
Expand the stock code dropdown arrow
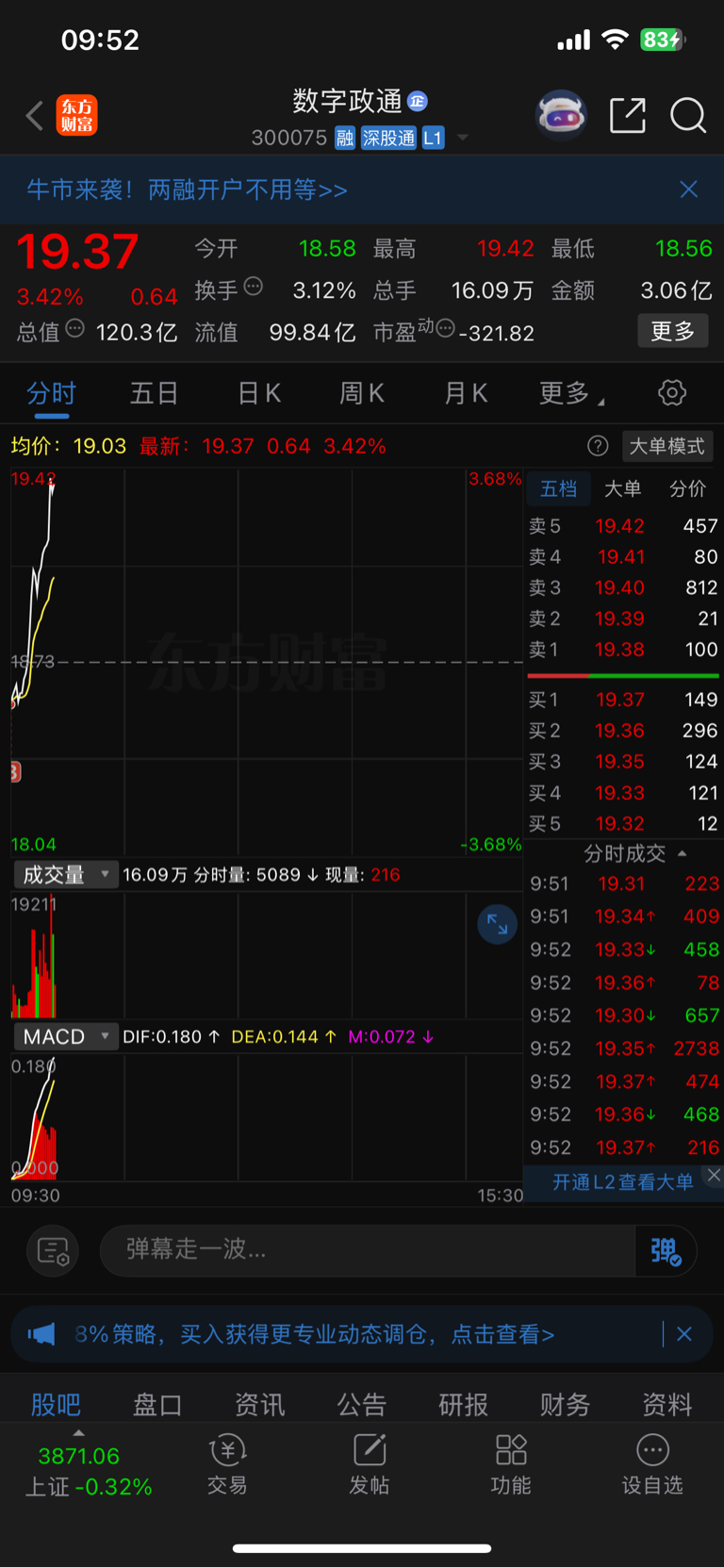(x=463, y=138)
